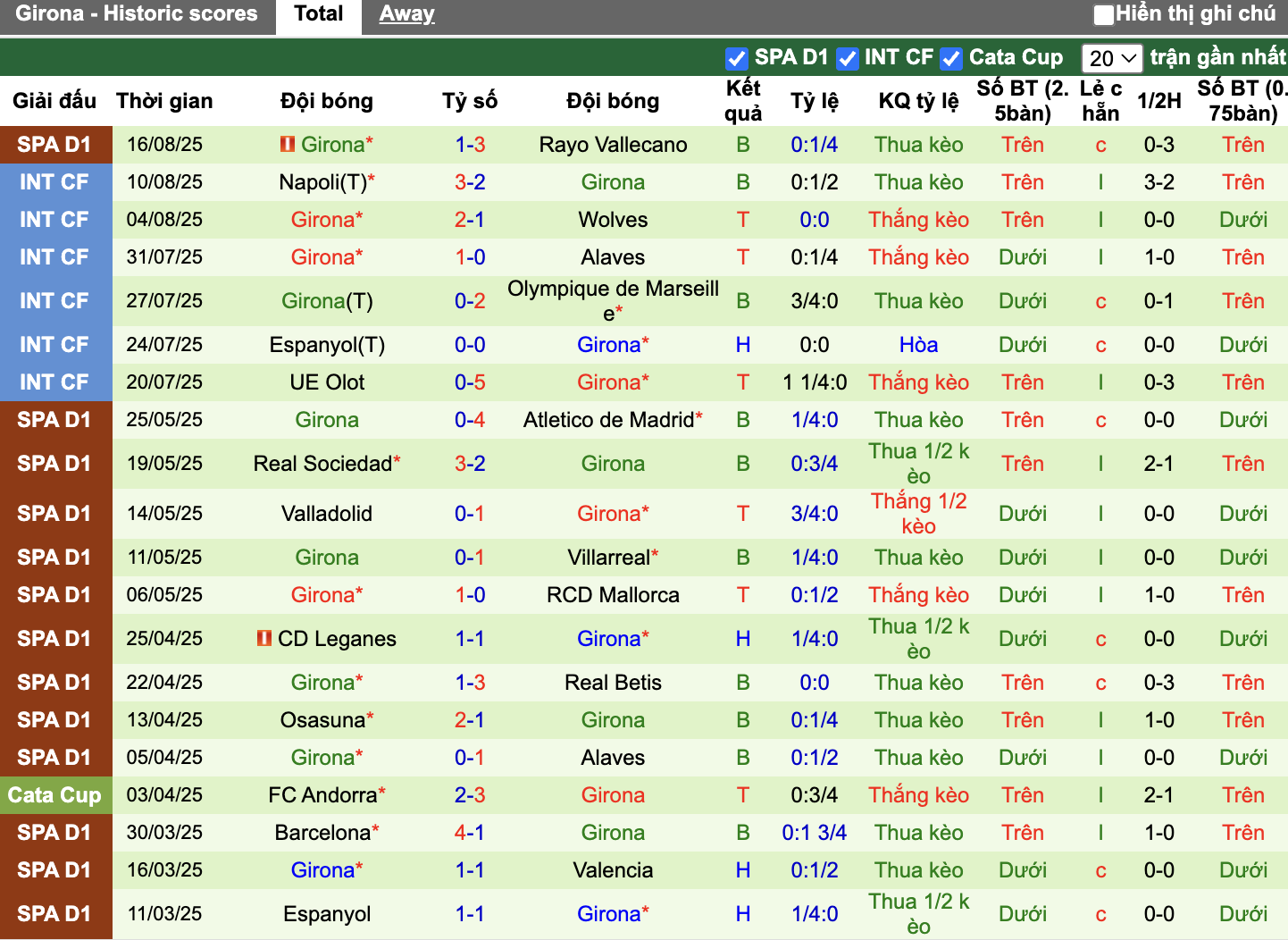This screenshot has height=940, width=1288.
Task: Click the red card icon beside Girona 16/08/25
Action: pyautogui.click(x=287, y=144)
